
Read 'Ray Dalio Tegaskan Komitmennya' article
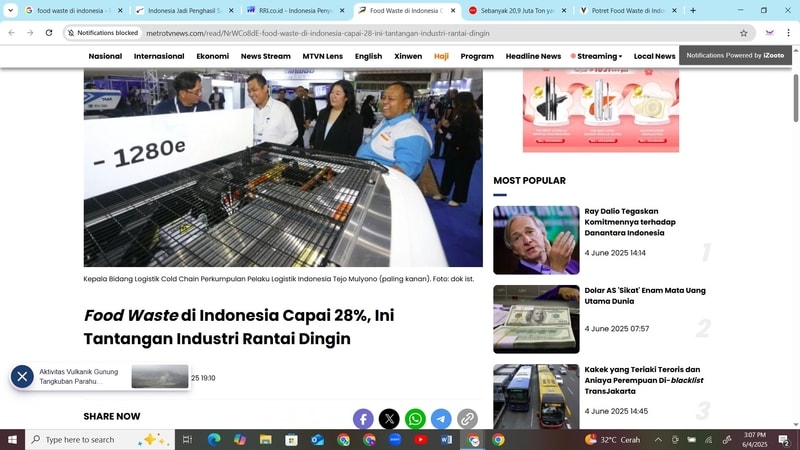tap(630, 222)
